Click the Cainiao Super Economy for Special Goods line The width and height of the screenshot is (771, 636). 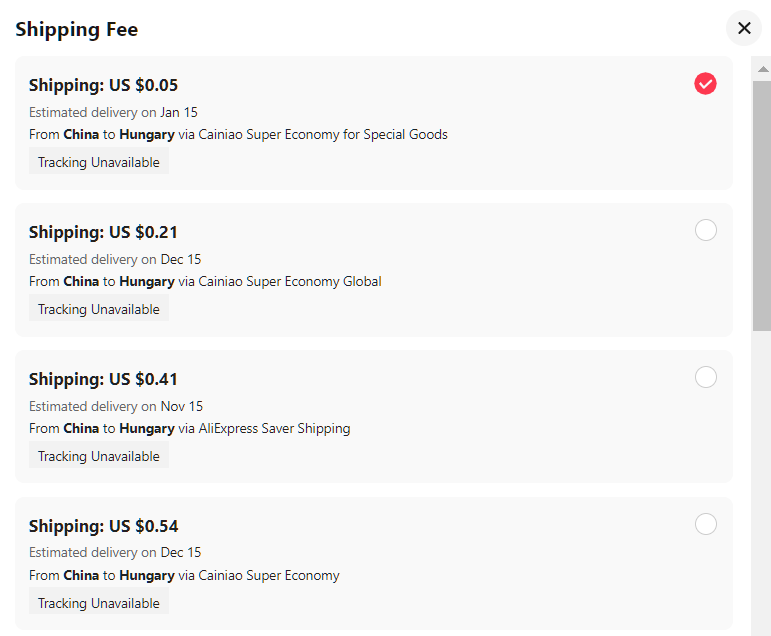click(x=238, y=134)
